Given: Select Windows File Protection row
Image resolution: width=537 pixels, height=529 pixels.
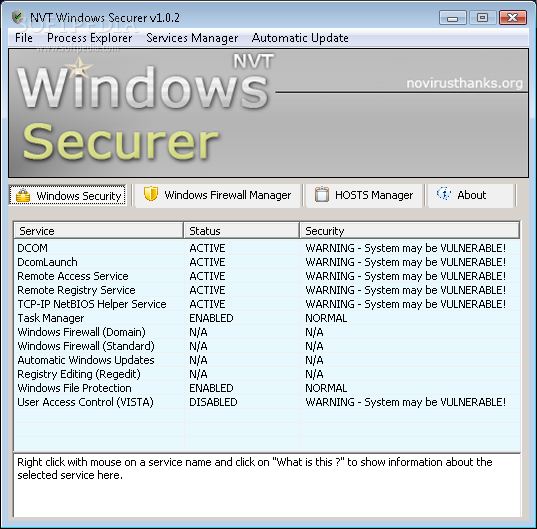Looking at the screenshot, I should pos(267,388).
